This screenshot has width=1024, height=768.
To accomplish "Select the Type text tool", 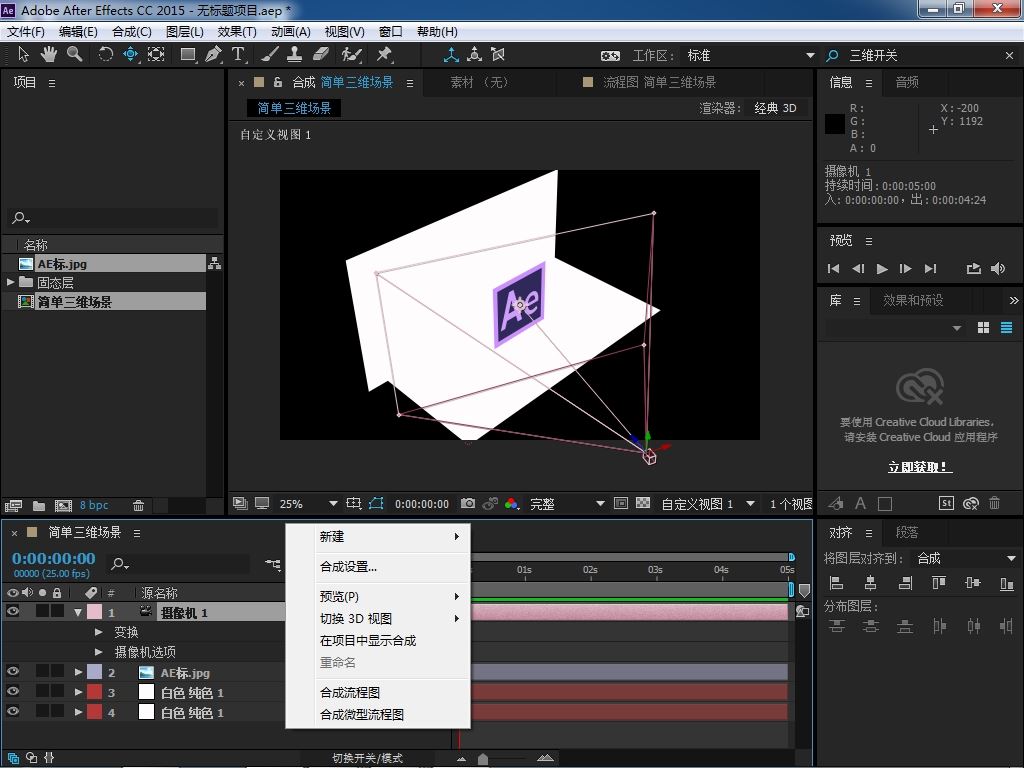I will (x=238, y=54).
